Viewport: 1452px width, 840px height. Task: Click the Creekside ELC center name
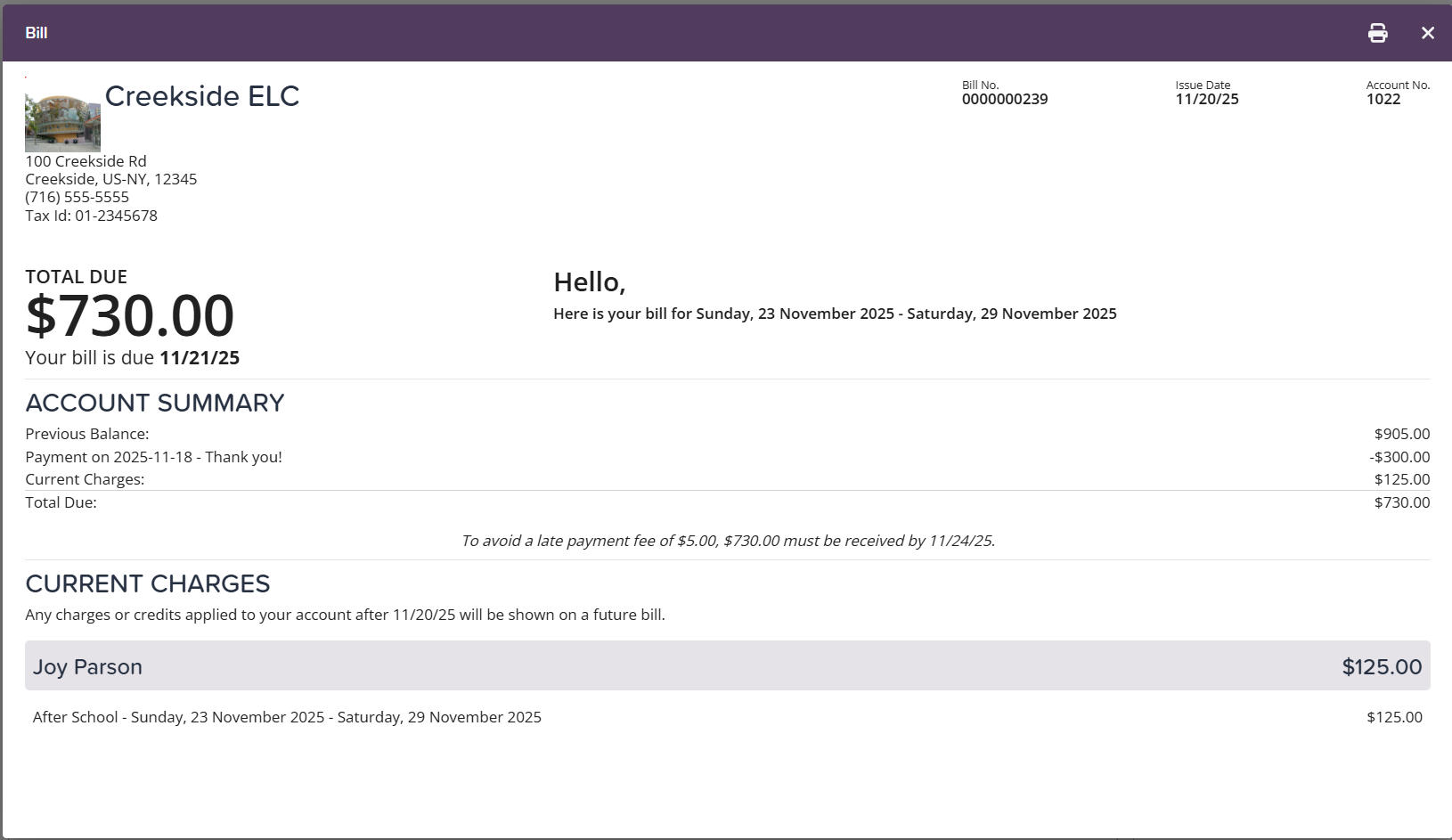click(x=202, y=96)
